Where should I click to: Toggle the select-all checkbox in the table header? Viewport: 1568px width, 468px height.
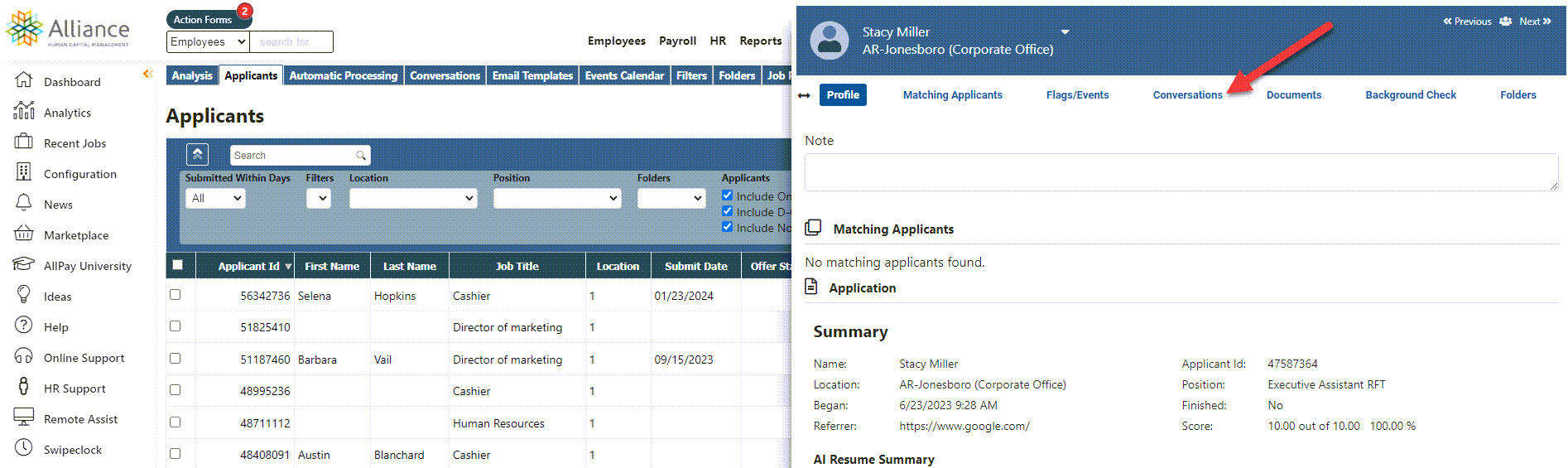pyautogui.click(x=177, y=265)
